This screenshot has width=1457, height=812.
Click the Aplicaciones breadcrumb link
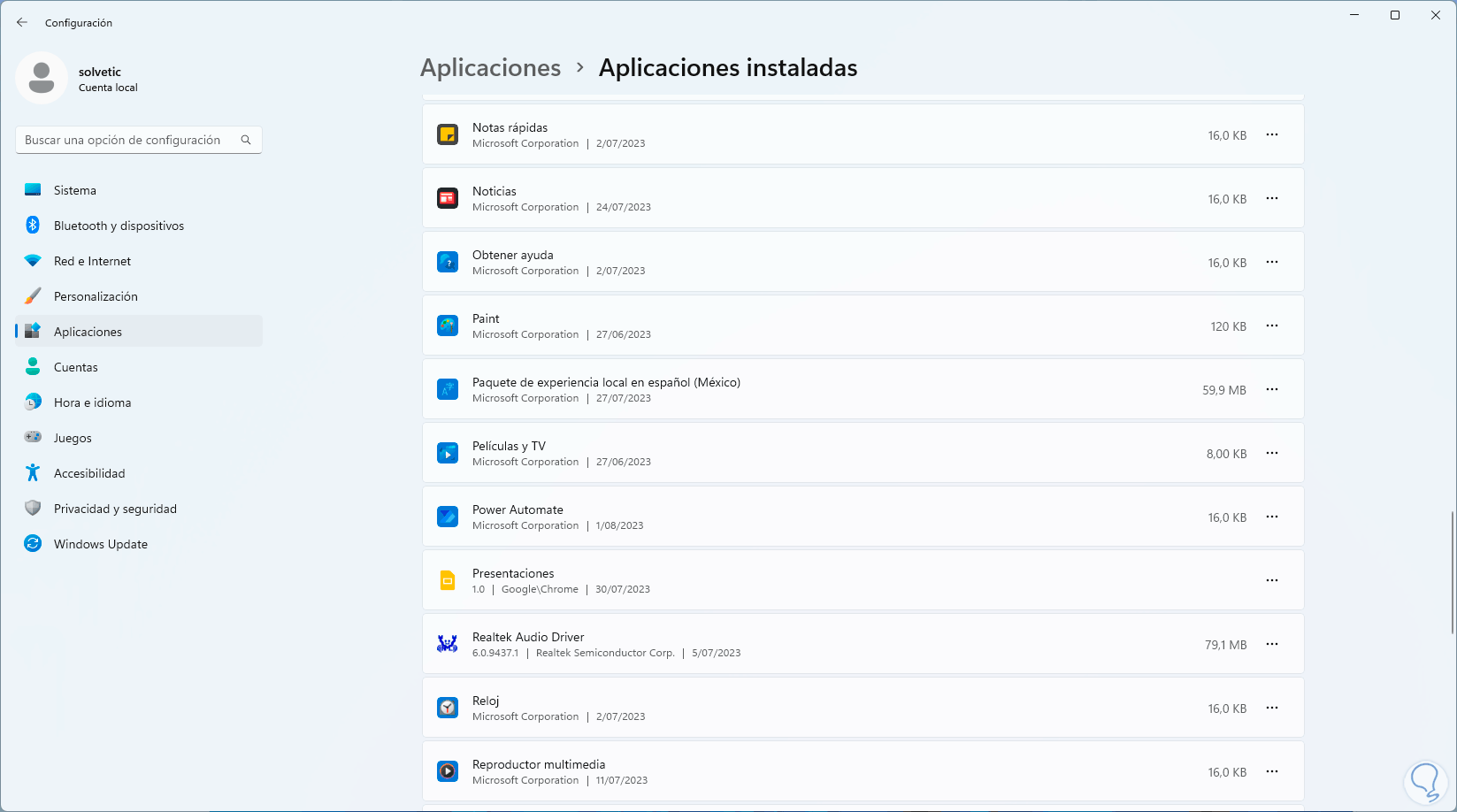coord(490,68)
